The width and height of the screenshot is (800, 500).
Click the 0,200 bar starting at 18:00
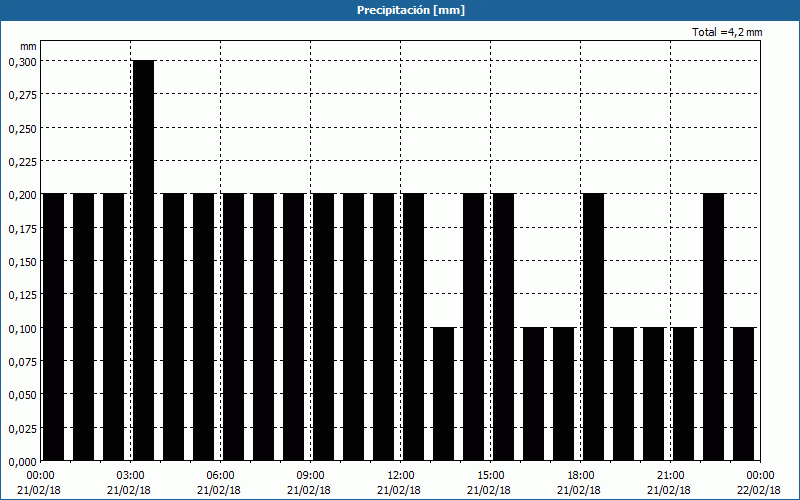[593, 327]
